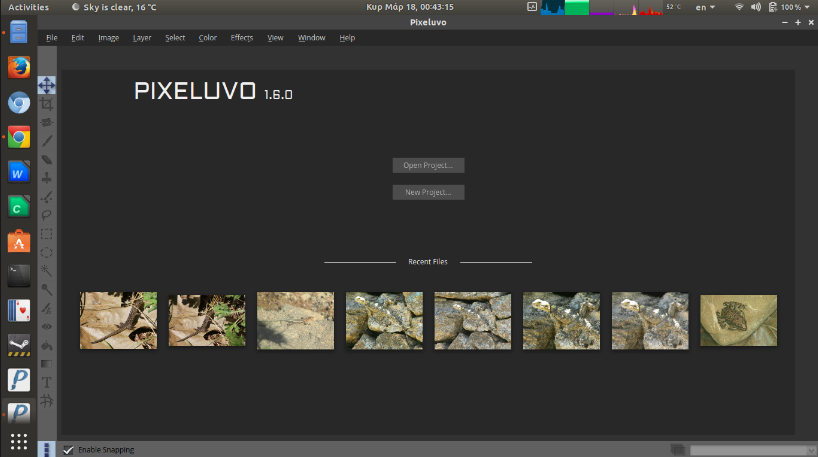Screen dimensions: 818x457
Task: Open Terminal from the dock
Action: click(19, 276)
